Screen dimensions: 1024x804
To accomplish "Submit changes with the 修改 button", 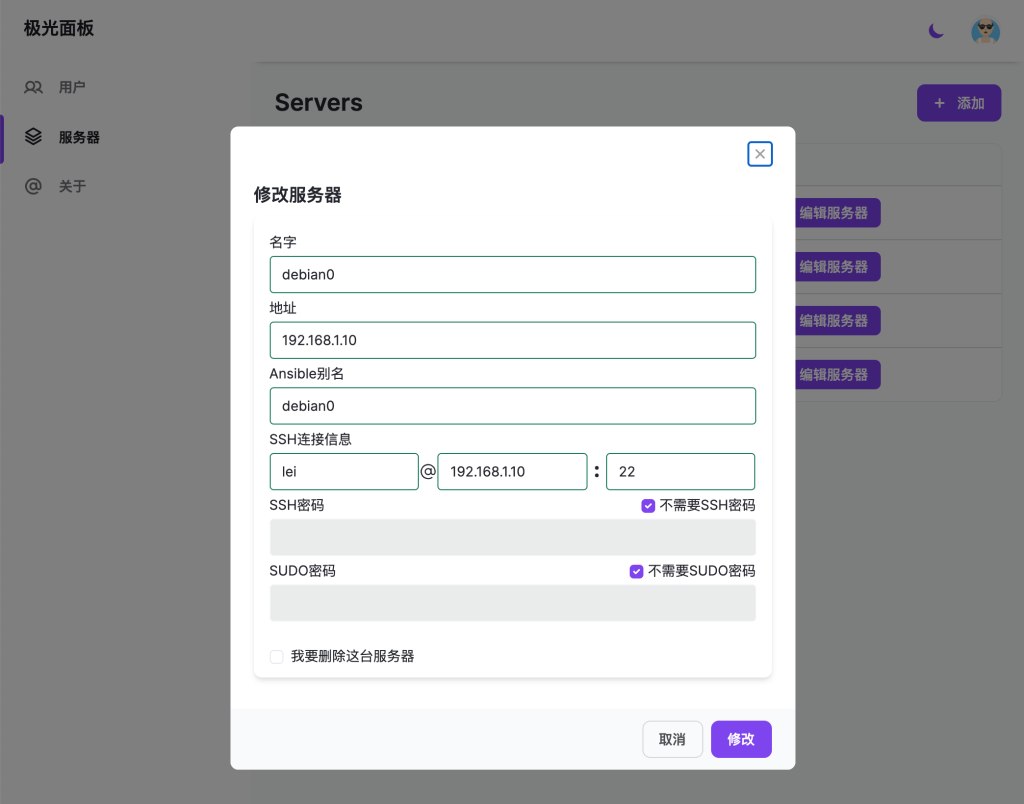I will (741, 739).
